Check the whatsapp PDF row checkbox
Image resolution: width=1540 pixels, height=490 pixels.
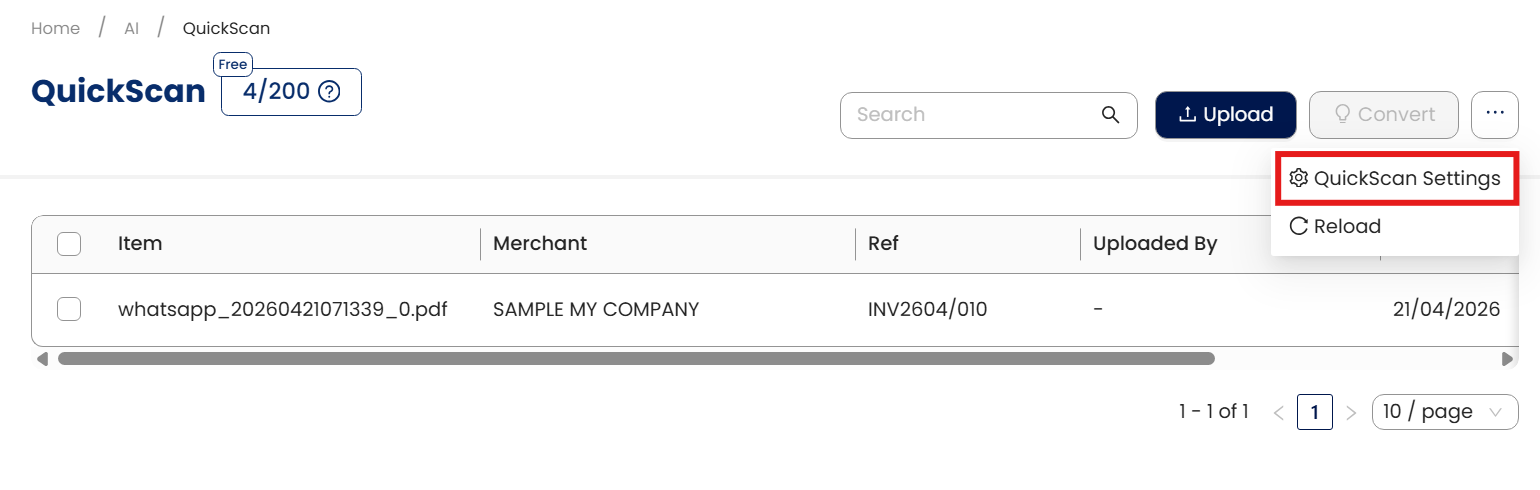pos(69,309)
